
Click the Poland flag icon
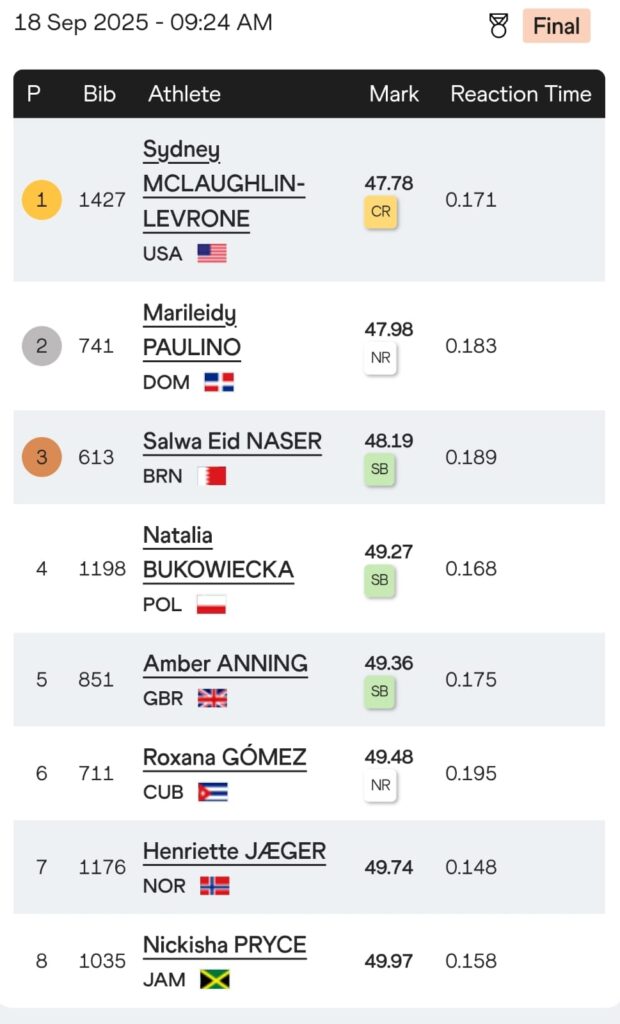211,604
